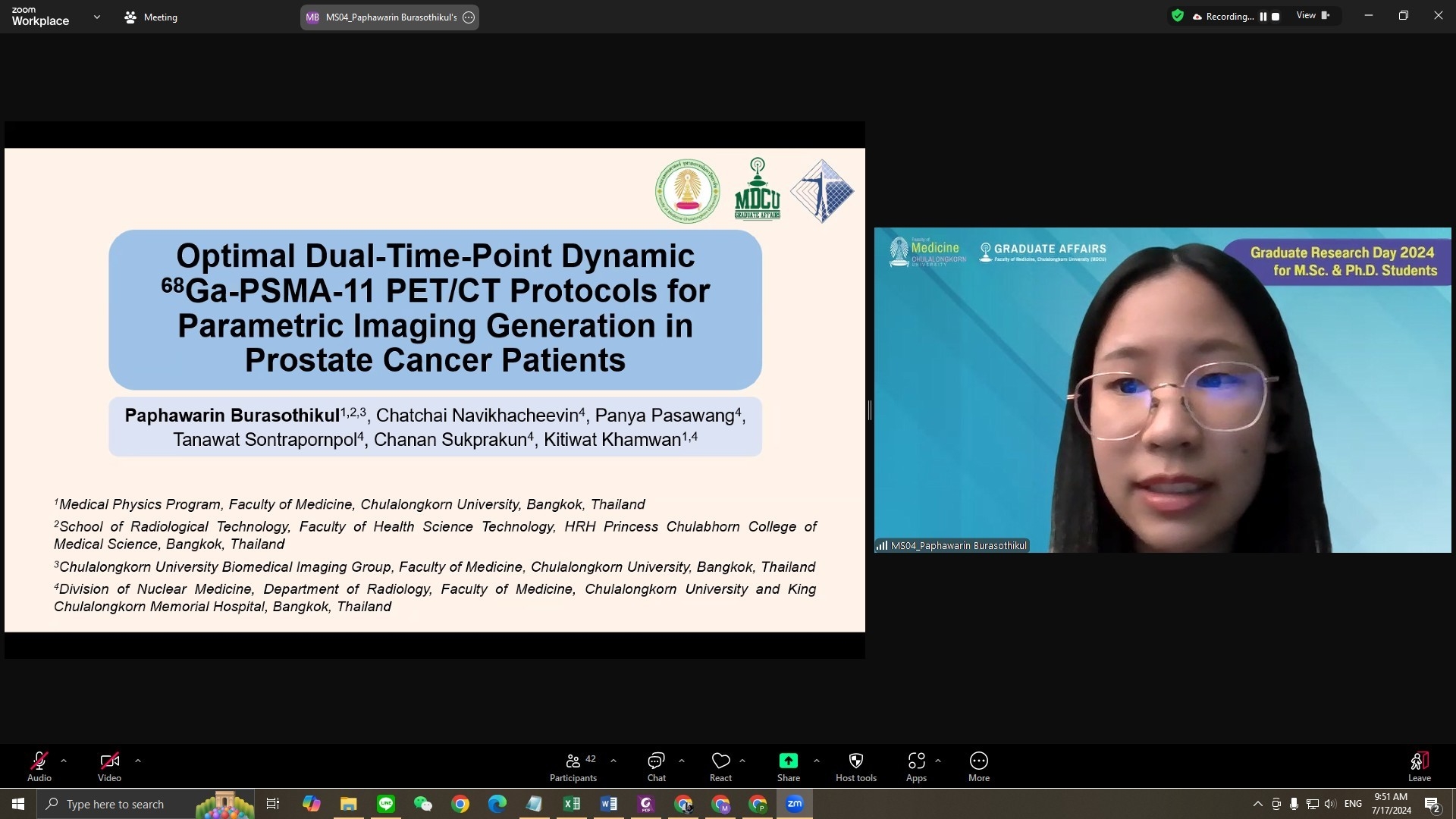The height and width of the screenshot is (819, 1456).
Task: Open the React emoji menu
Action: pos(720,766)
